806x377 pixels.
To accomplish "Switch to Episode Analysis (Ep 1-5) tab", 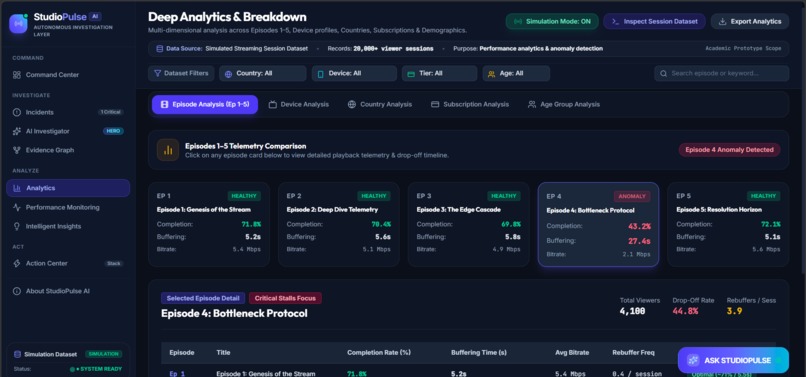I will click(205, 104).
